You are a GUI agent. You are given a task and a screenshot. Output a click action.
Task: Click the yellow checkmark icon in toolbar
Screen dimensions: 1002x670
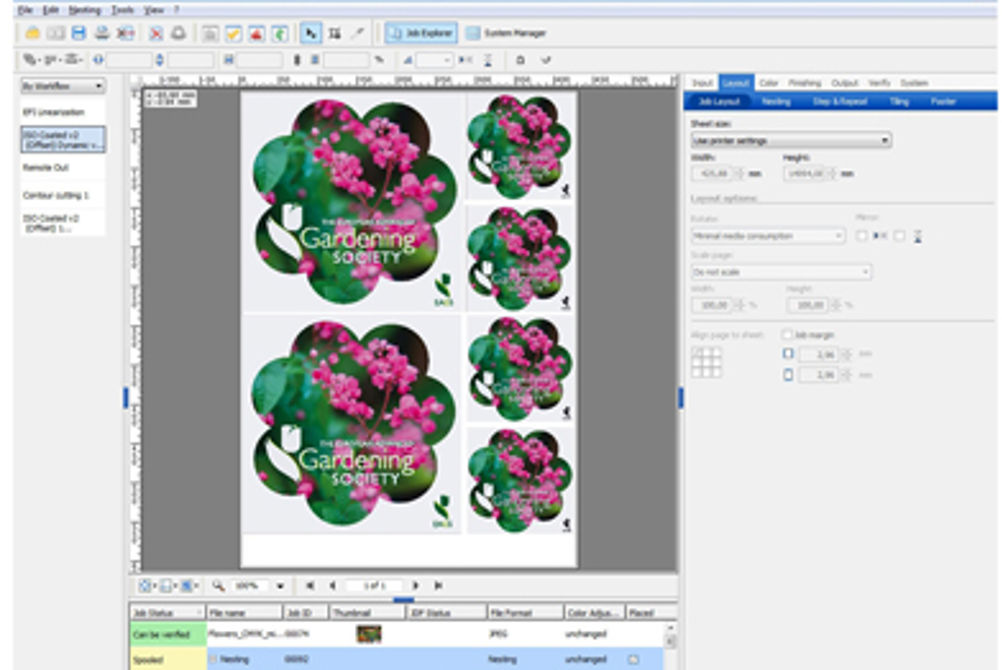tap(233, 33)
